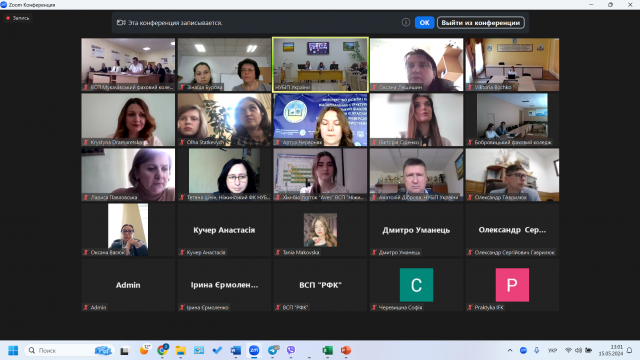Select the Олександр Гаврилюк video tile
Viewport: 640px width, 360px height.
(x=512, y=175)
